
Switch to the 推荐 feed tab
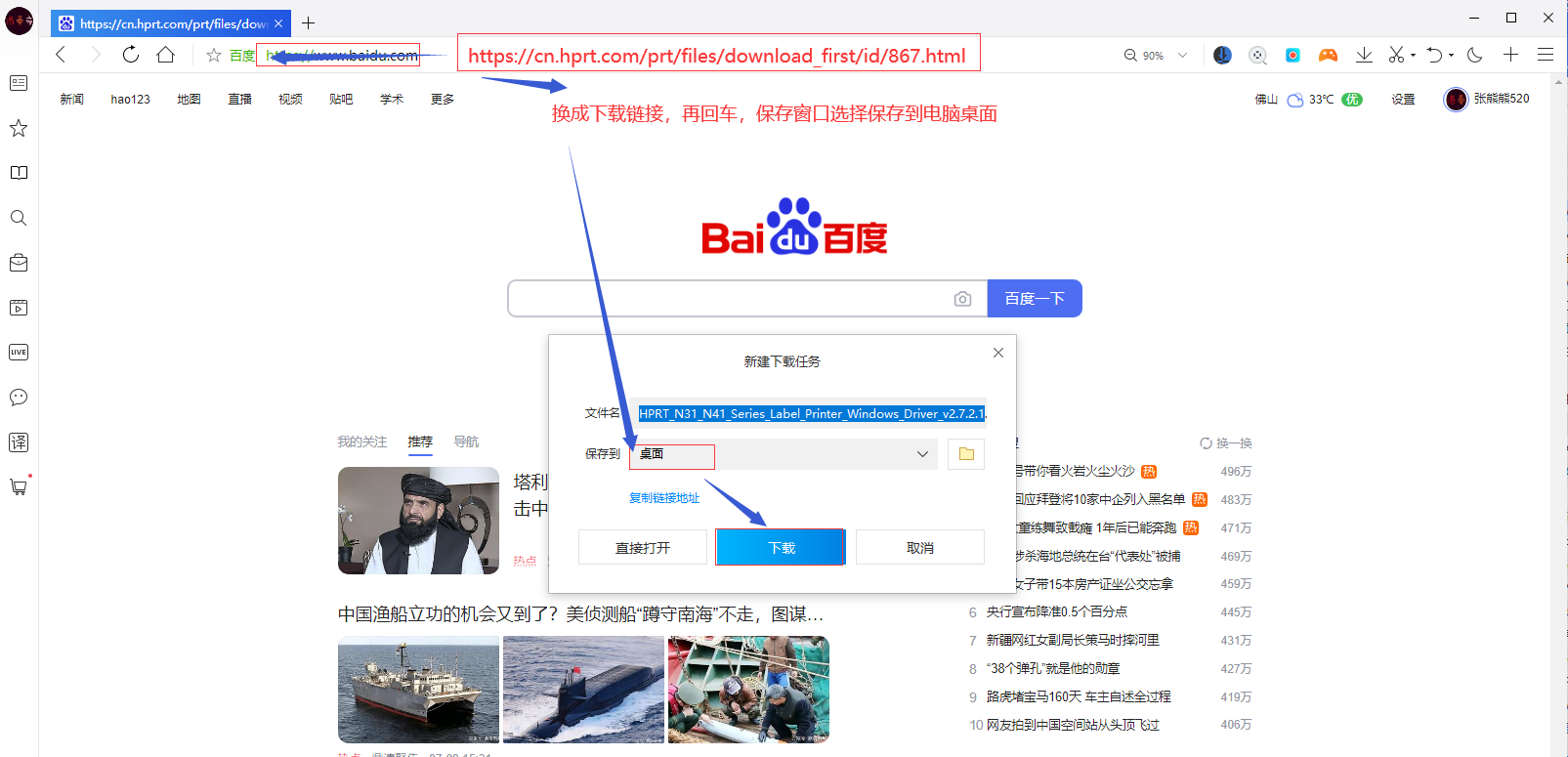tap(420, 442)
